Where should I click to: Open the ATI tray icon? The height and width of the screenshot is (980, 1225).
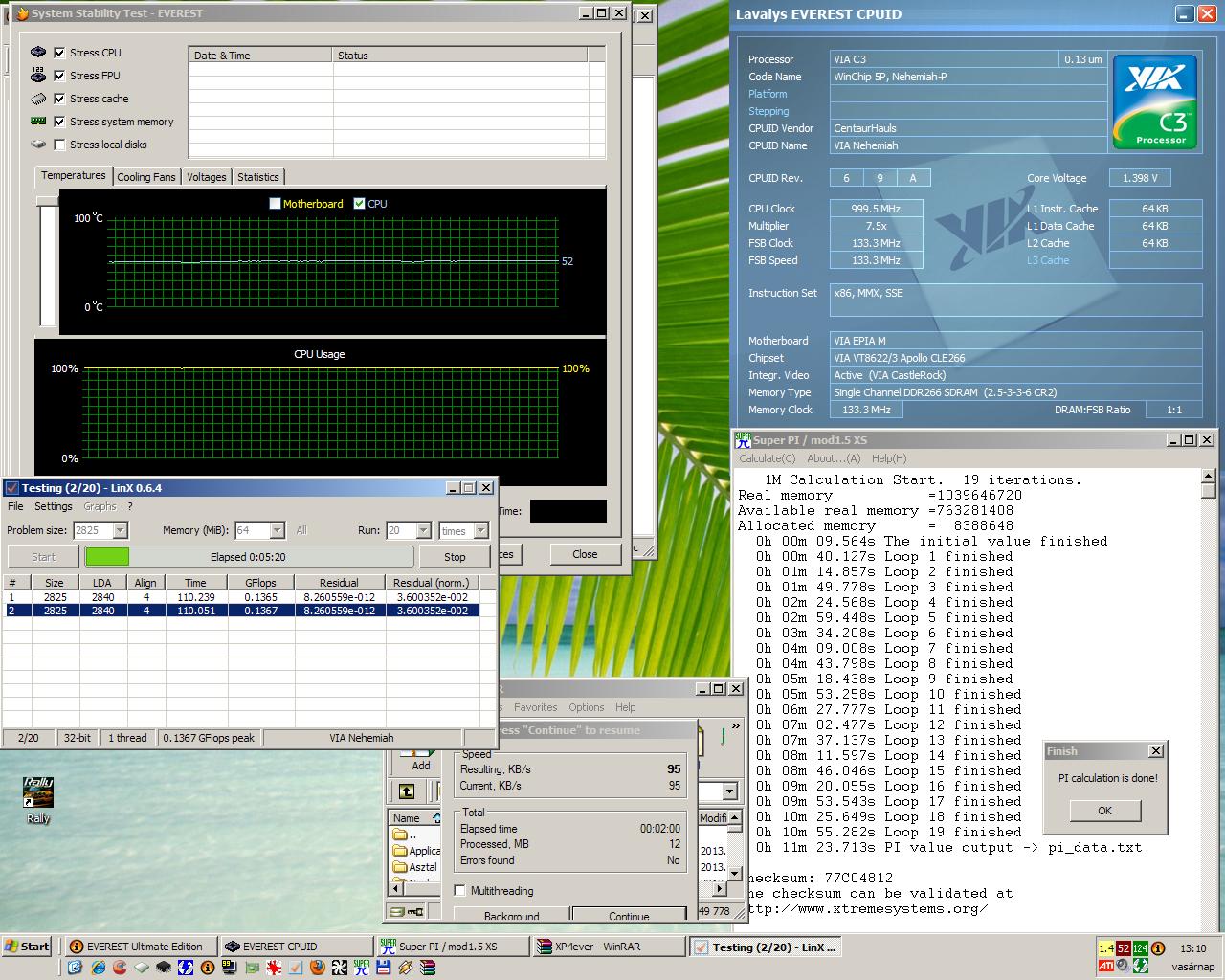coord(1106,966)
